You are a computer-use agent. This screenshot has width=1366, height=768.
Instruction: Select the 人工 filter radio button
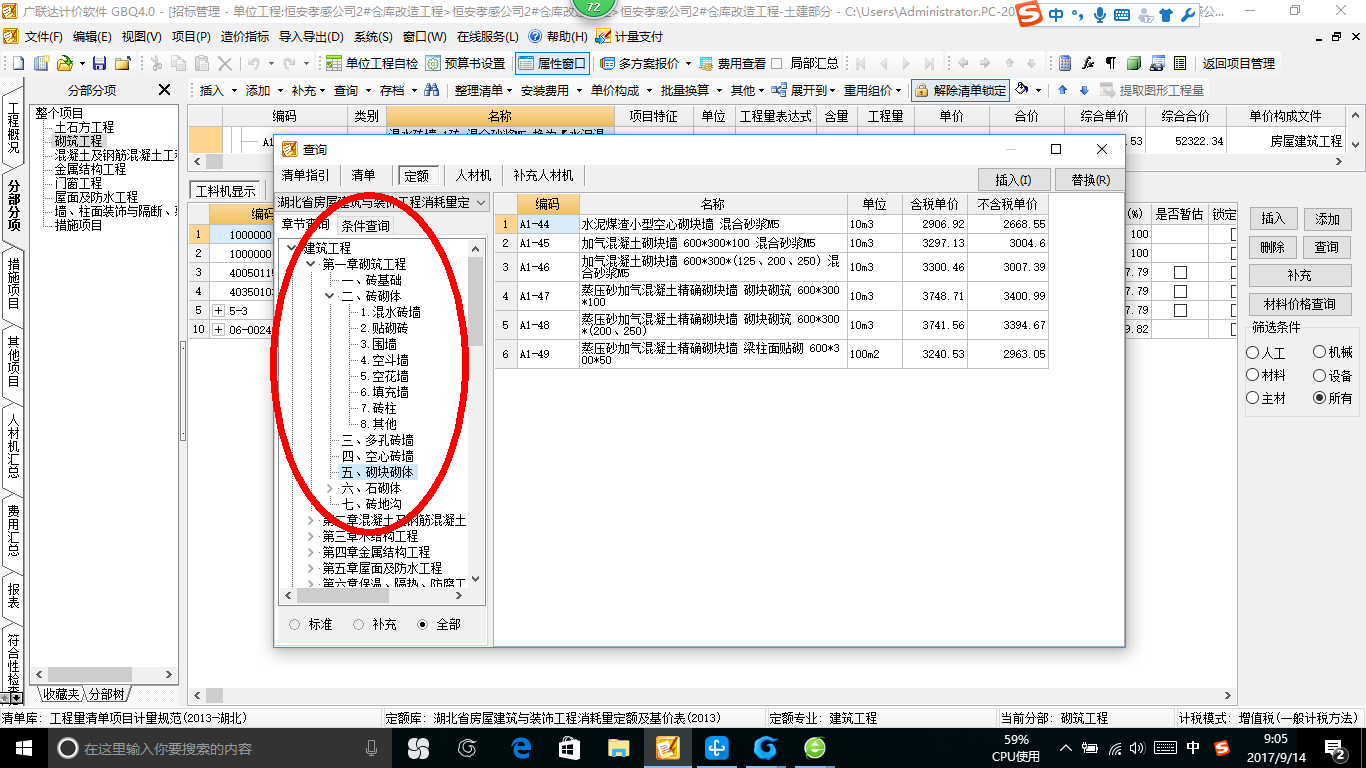[x=1253, y=353]
